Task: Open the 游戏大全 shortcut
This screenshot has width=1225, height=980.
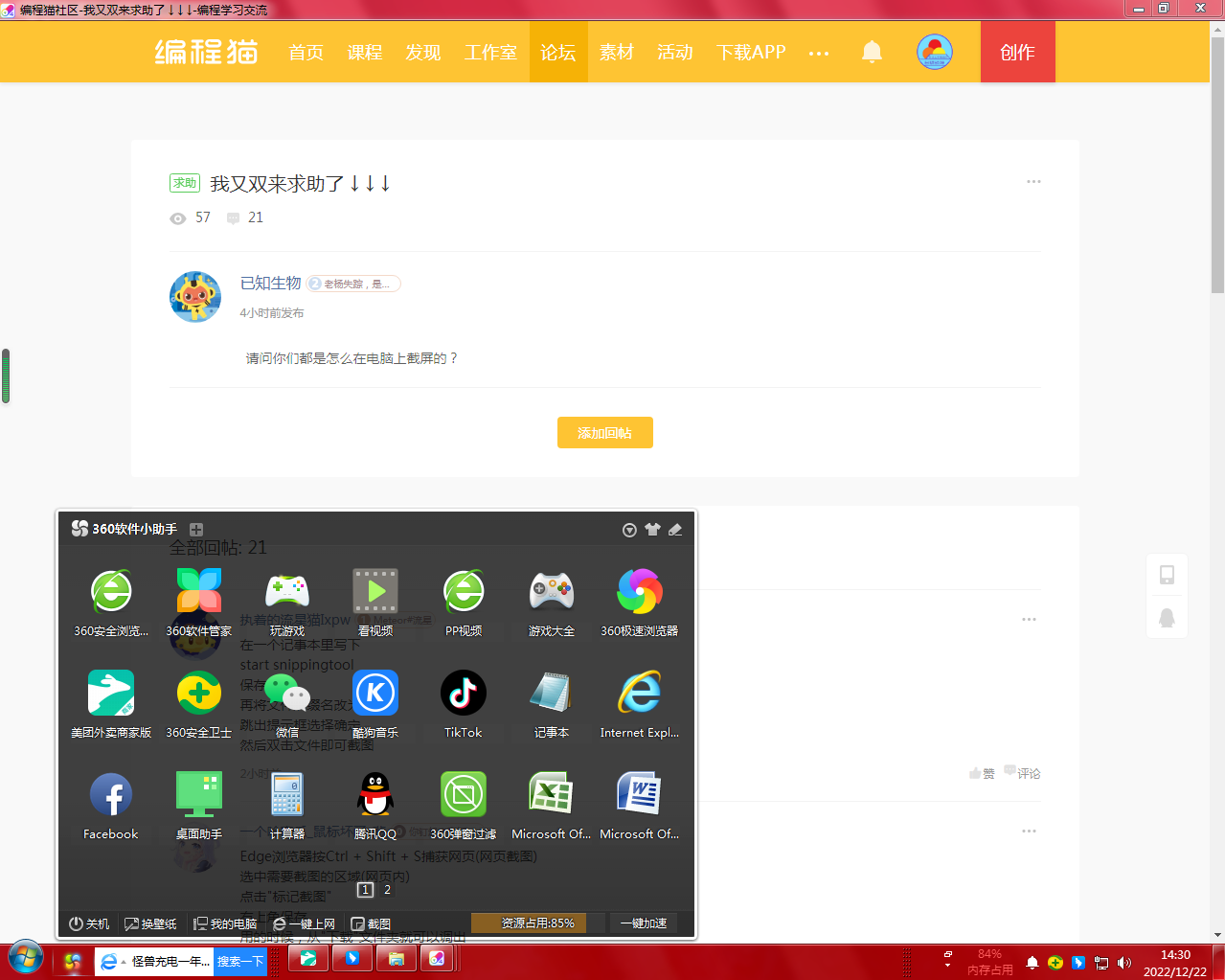Action: [552, 602]
